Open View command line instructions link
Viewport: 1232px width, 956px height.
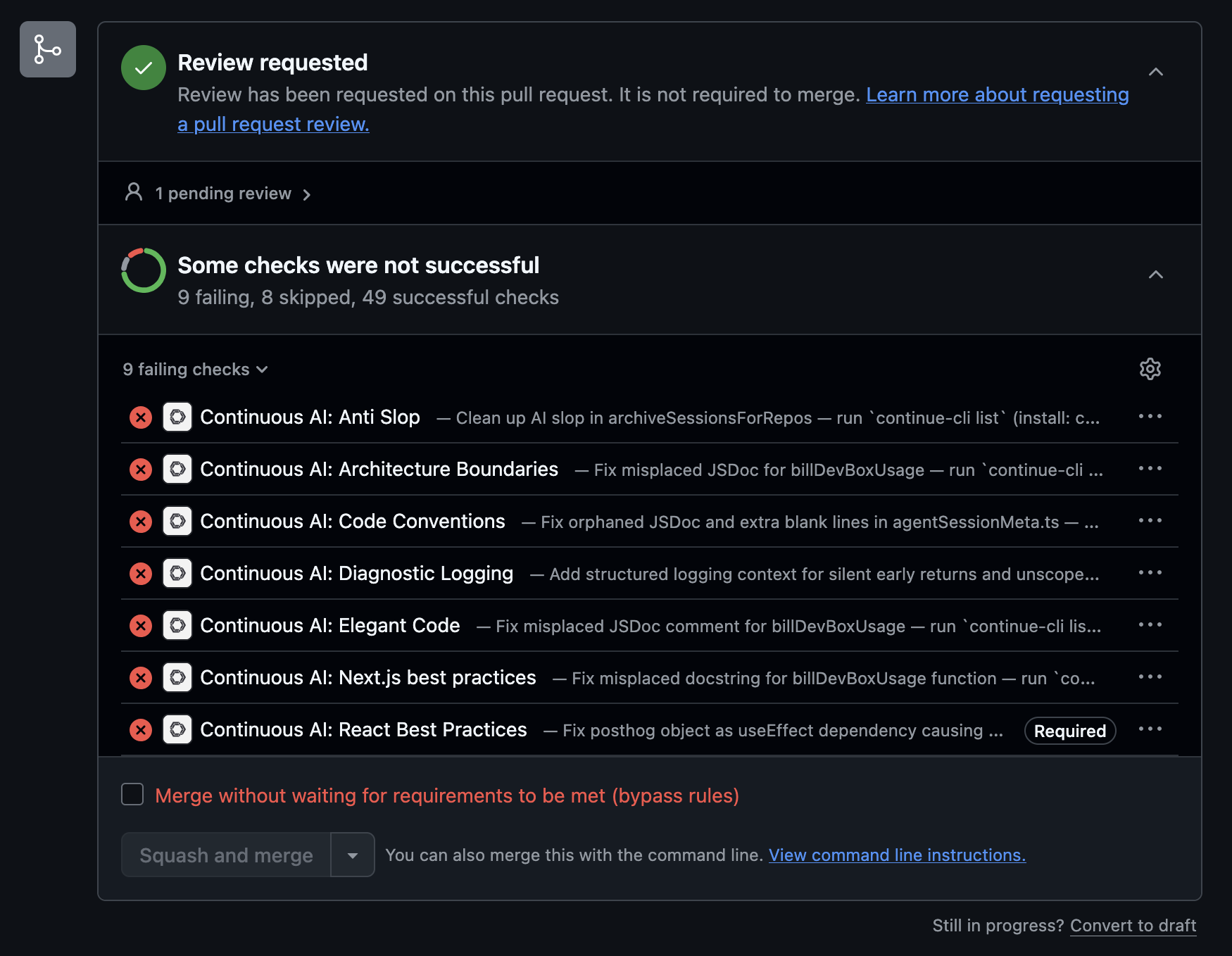click(x=897, y=855)
